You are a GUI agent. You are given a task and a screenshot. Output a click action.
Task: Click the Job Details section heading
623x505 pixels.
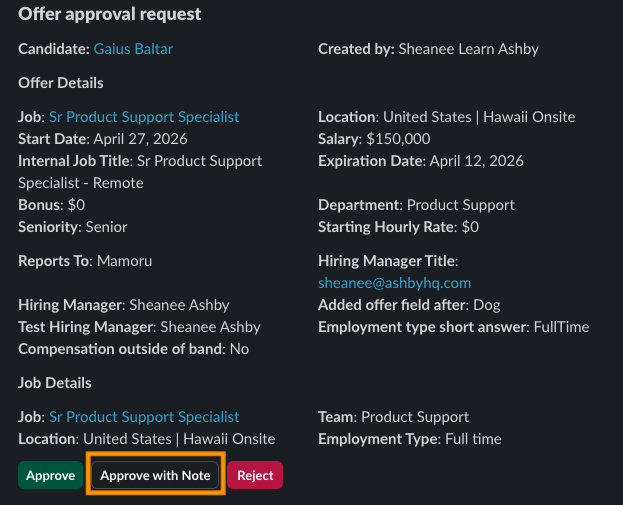pyautogui.click(x=55, y=383)
